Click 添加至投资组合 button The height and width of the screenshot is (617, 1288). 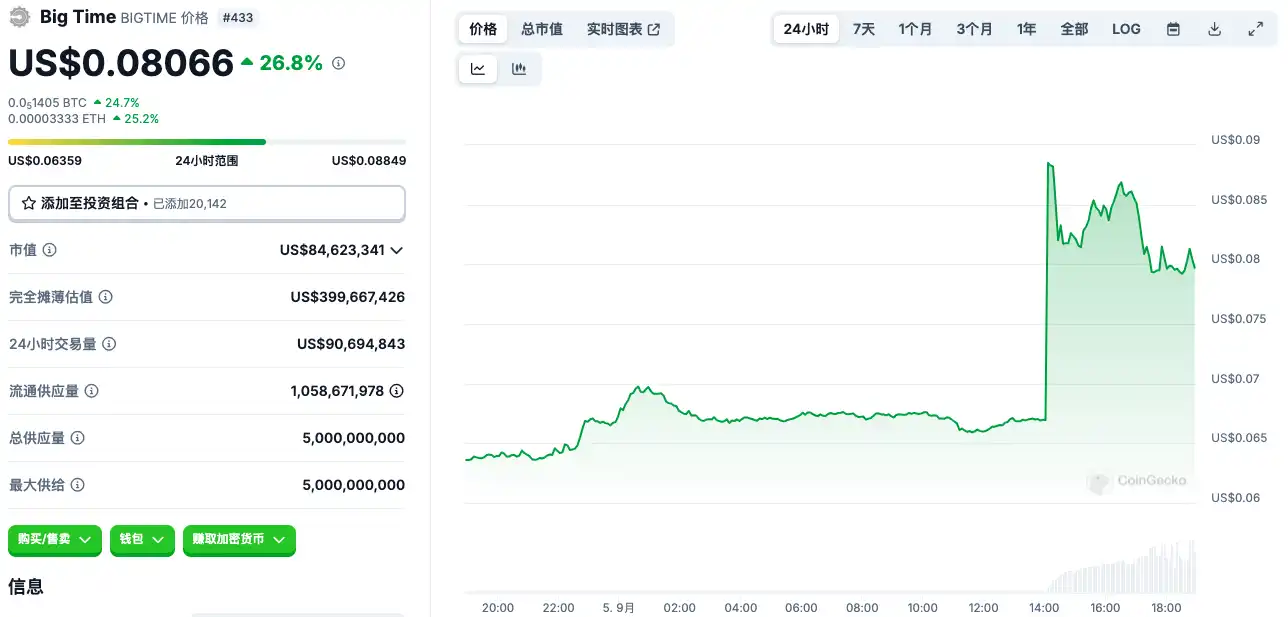tap(206, 203)
